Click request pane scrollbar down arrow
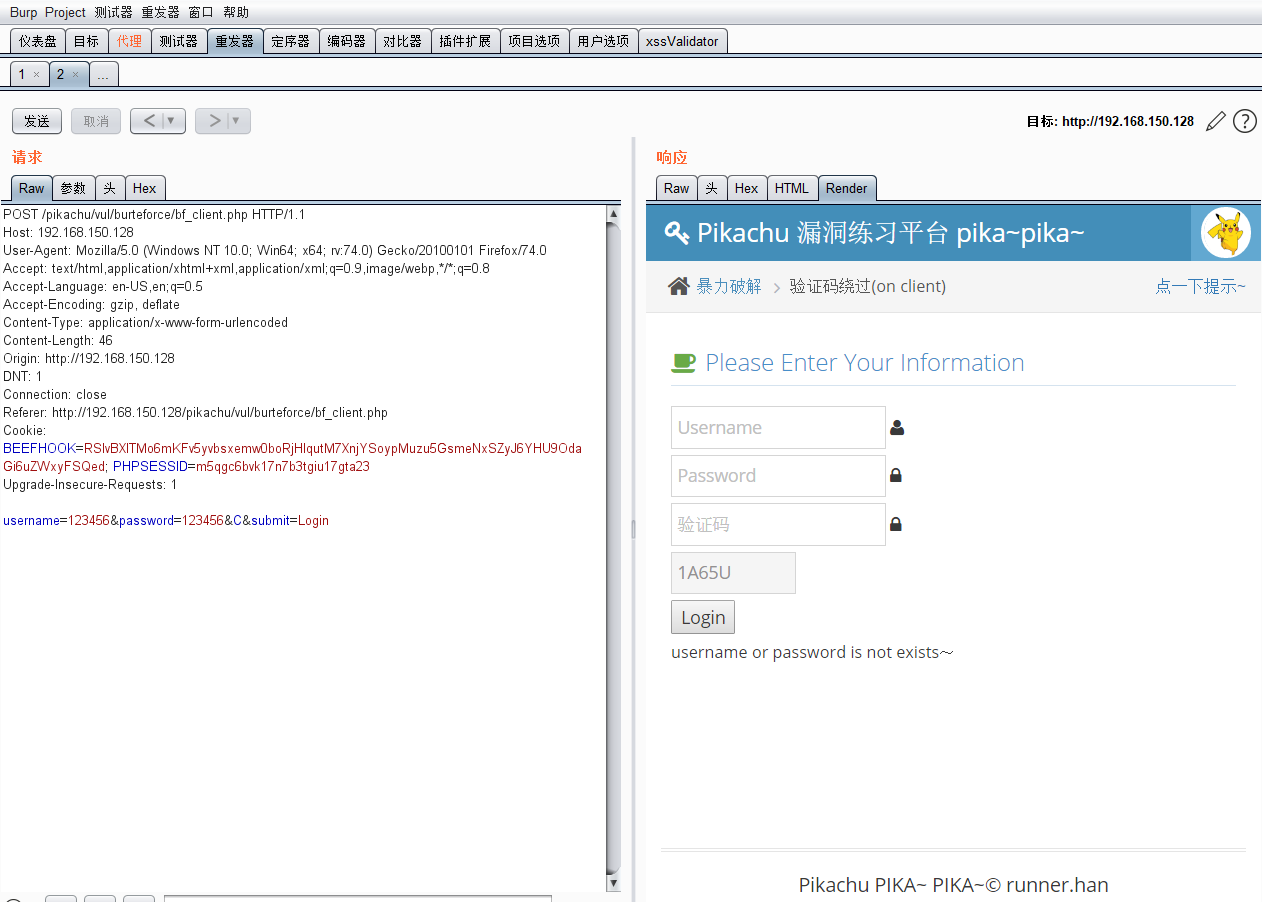The height and width of the screenshot is (902, 1262). pos(613,883)
